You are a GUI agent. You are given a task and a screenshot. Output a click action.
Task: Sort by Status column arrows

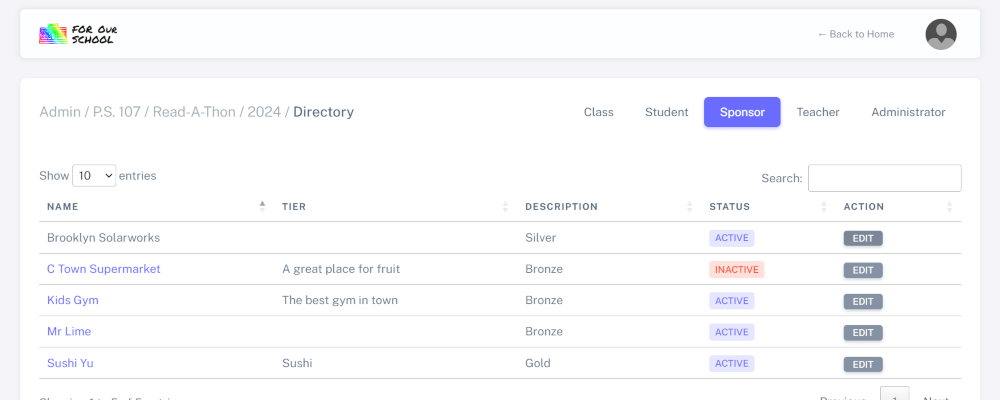point(824,206)
